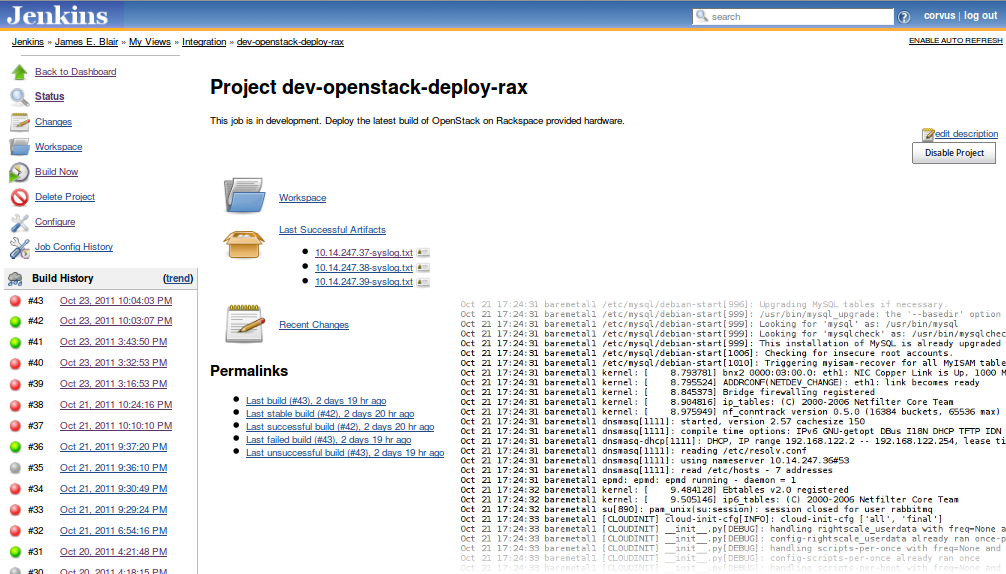Click the large Workspace folder icon
Viewport: 1006px width, 574px height.
click(244, 196)
